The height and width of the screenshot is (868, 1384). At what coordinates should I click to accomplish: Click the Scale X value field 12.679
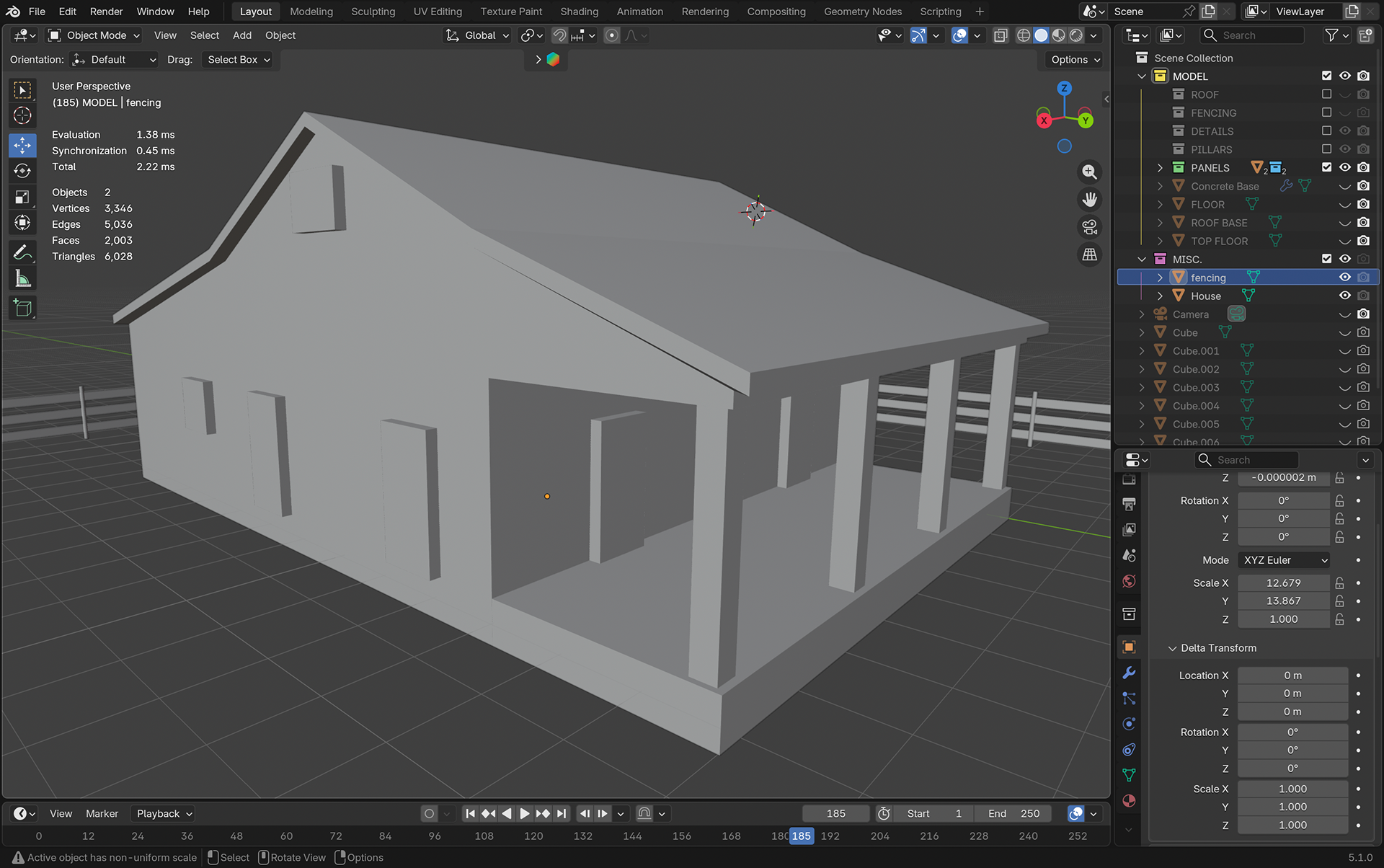click(x=1283, y=583)
